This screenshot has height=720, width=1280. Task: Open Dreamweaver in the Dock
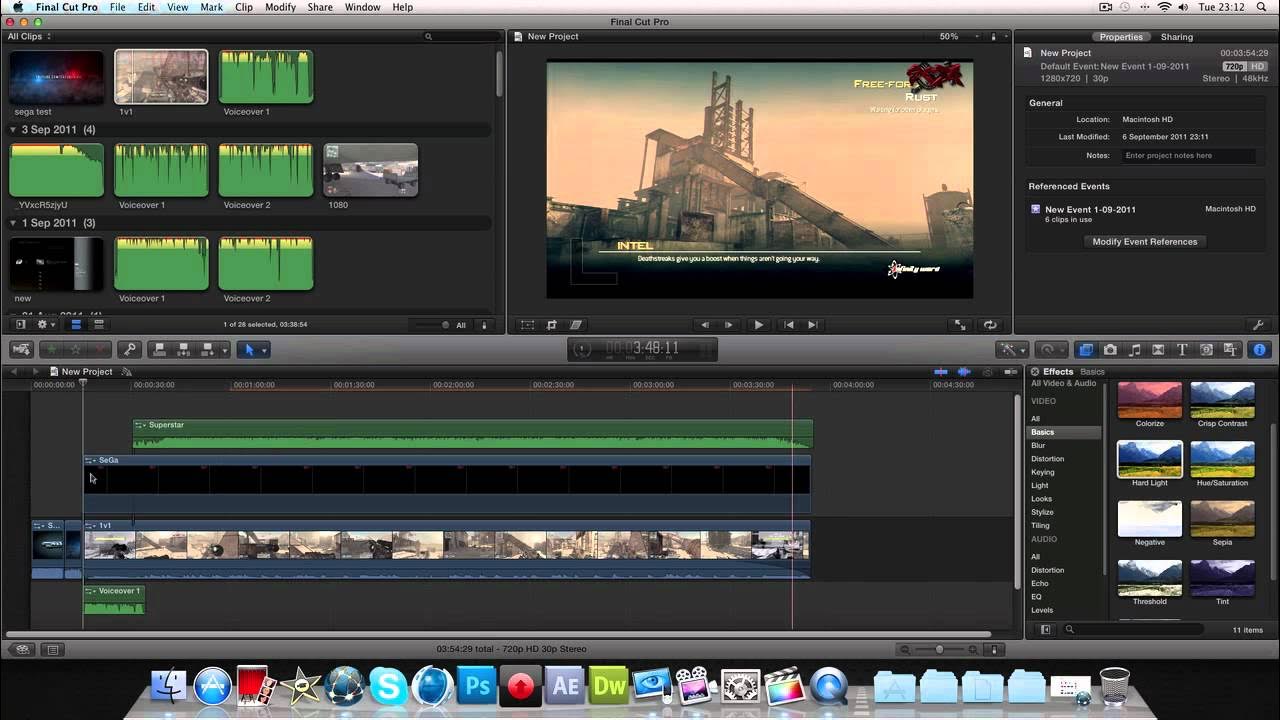coord(609,686)
